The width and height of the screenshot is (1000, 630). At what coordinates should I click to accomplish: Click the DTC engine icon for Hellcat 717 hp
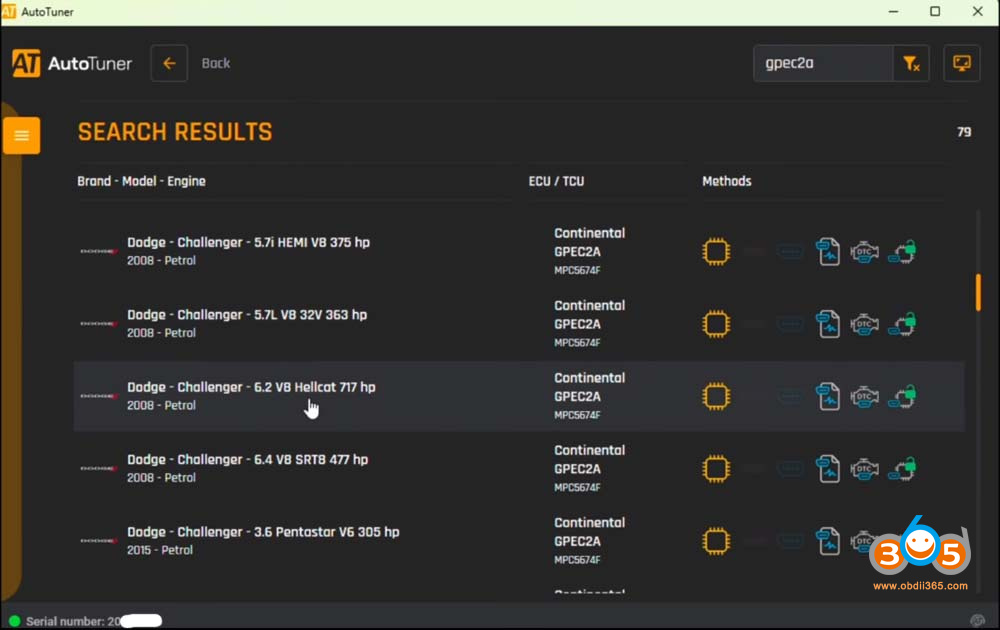[864, 396]
